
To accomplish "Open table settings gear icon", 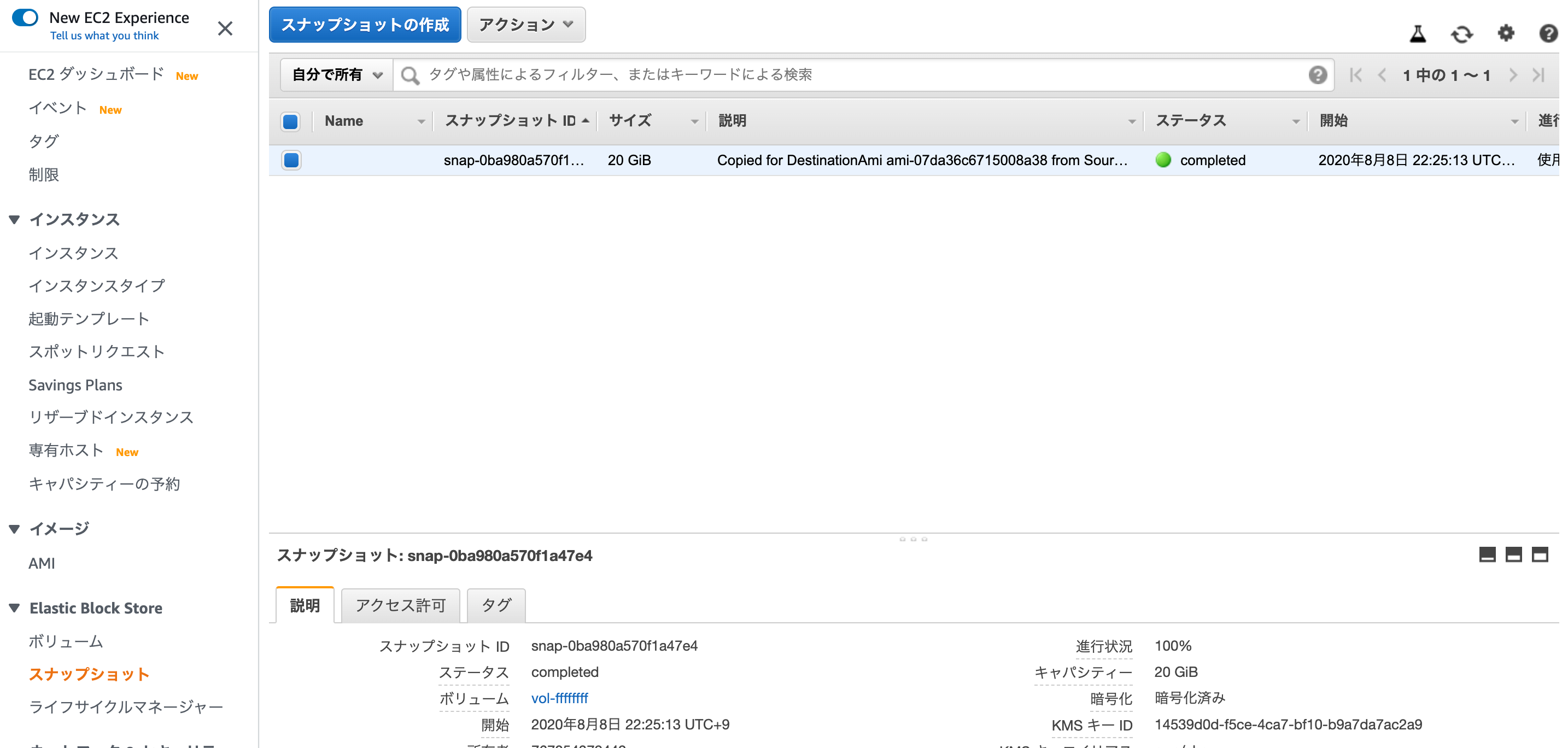I will click(x=1505, y=33).
